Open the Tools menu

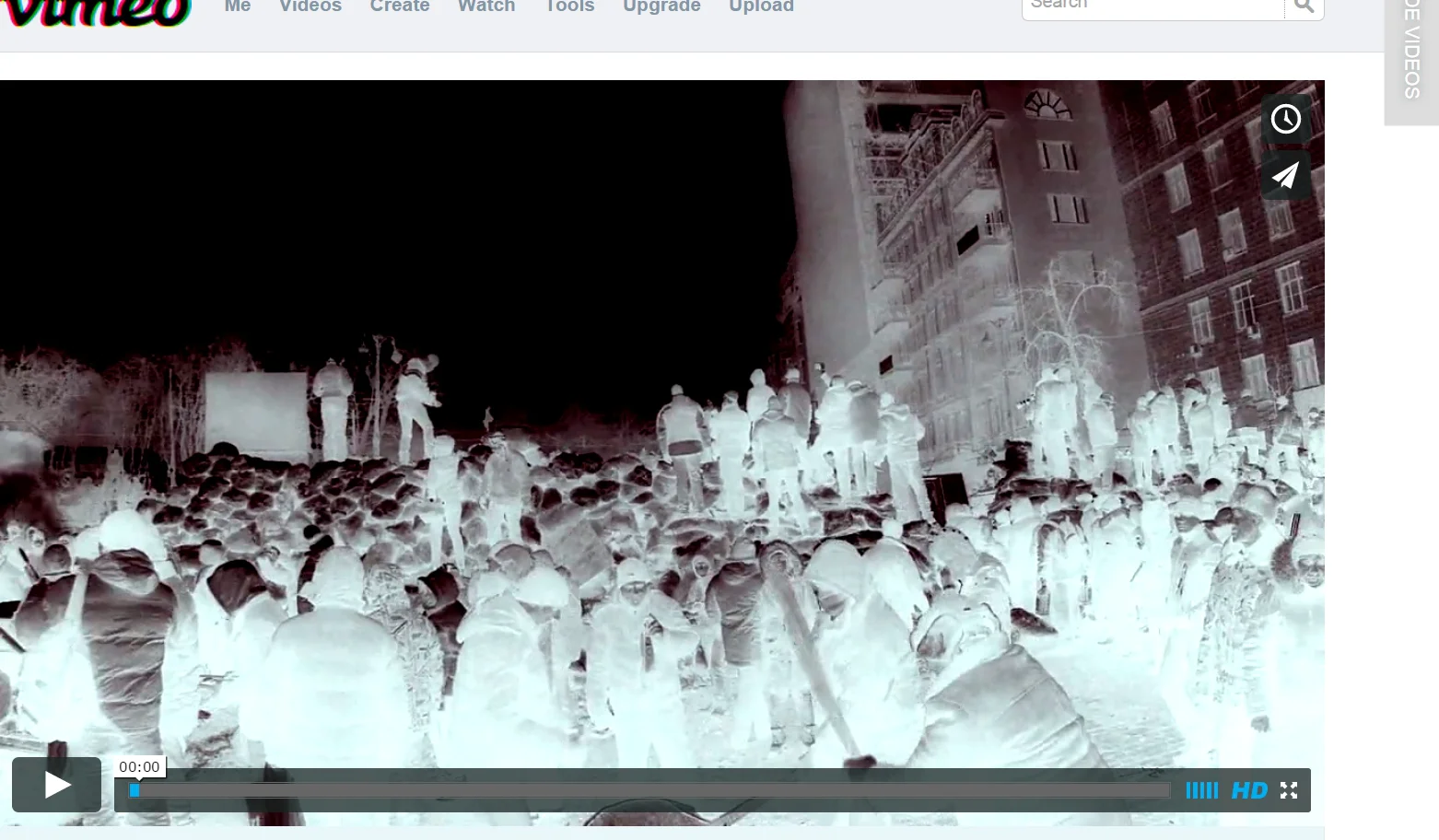[569, 6]
